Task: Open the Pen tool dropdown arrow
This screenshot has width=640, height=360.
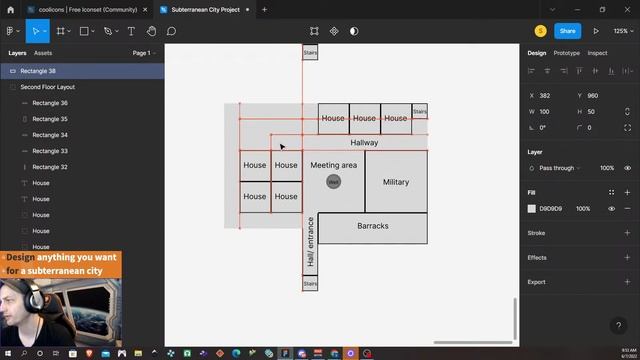Action: 117,31
